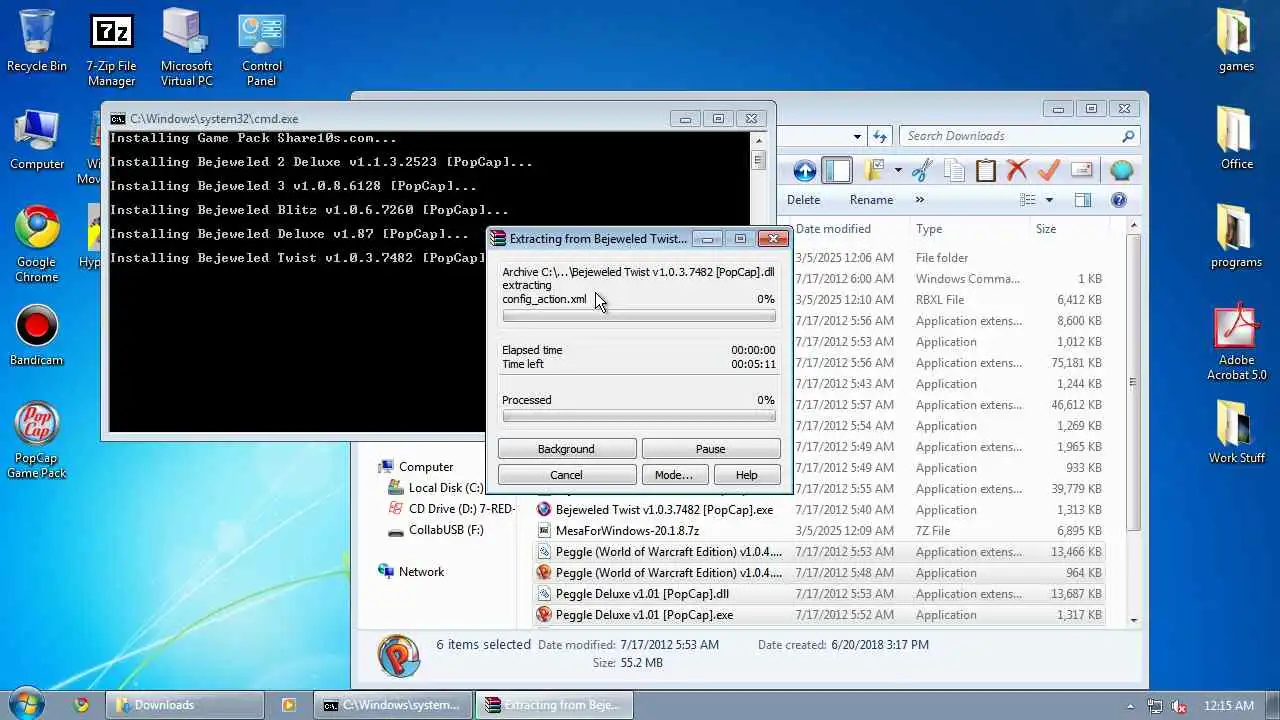Click the Pause button in extraction dialog
Image resolution: width=1280 pixels, height=720 pixels.
click(710, 449)
